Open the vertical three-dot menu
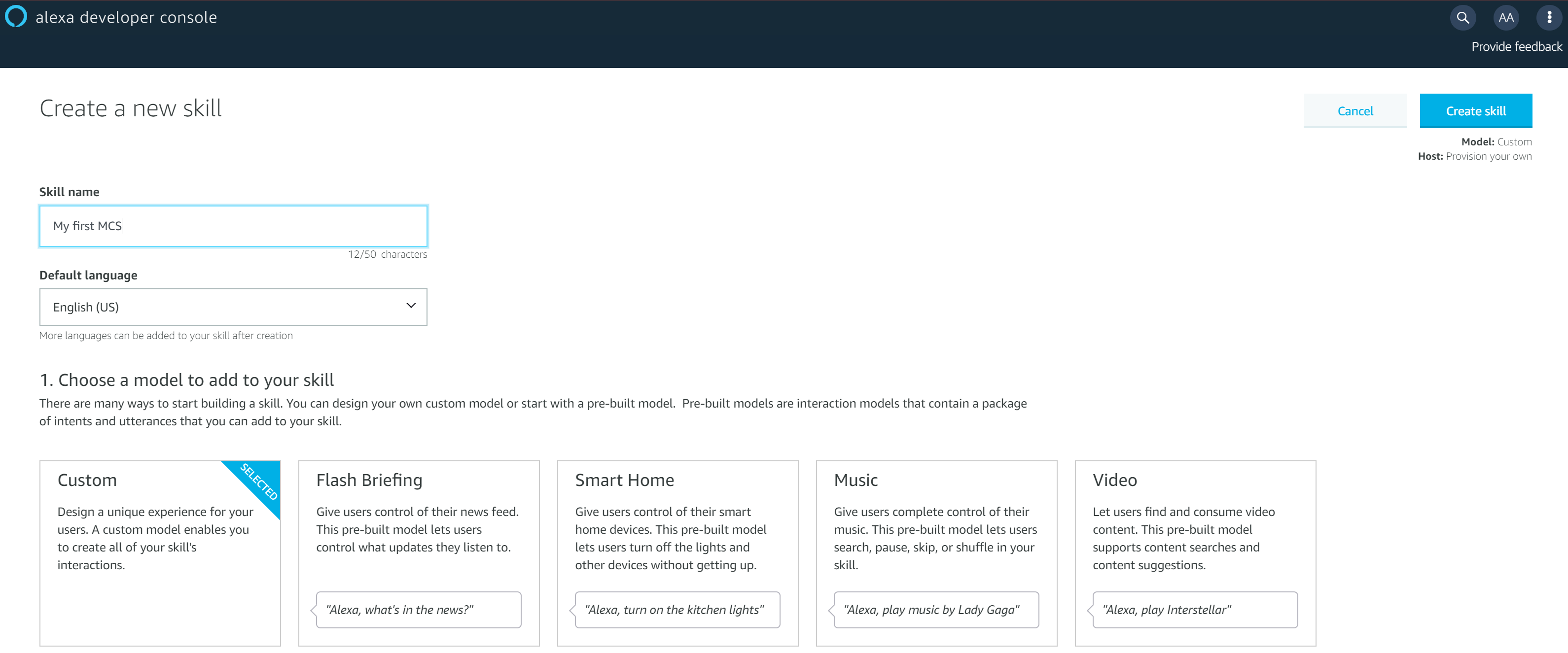 [x=1549, y=18]
